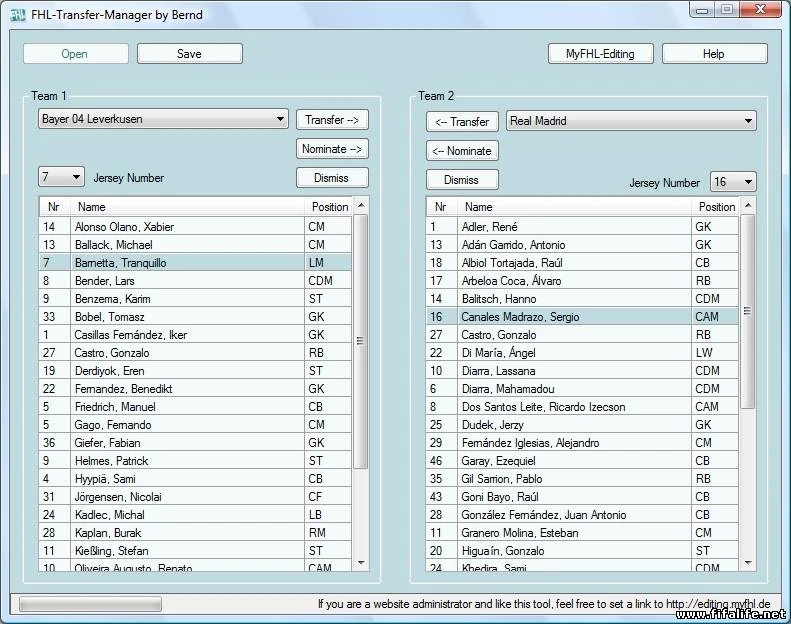The height and width of the screenshot is (624, 791).
Task: Select Gago, Fernando row
Action: point(195,425)
